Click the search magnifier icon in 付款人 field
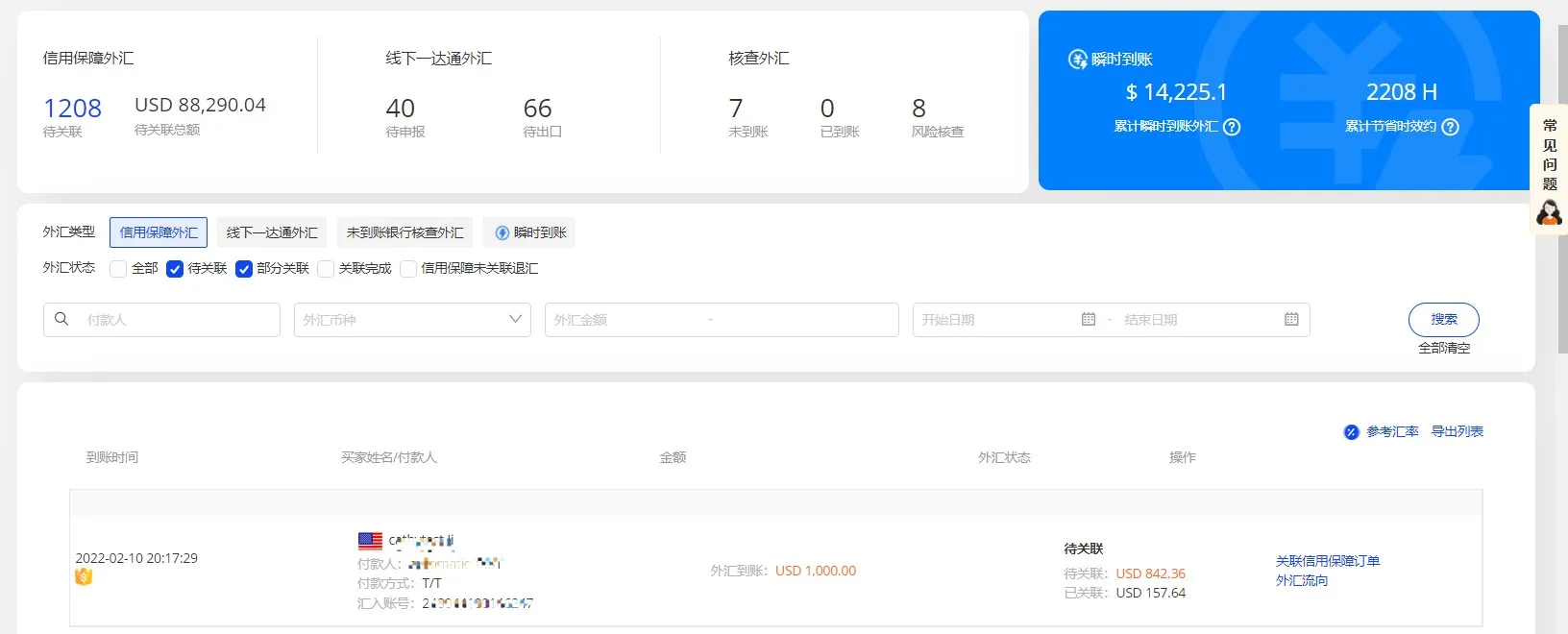This screenshot has width=1568, height=634. click(x=61, y=319)
